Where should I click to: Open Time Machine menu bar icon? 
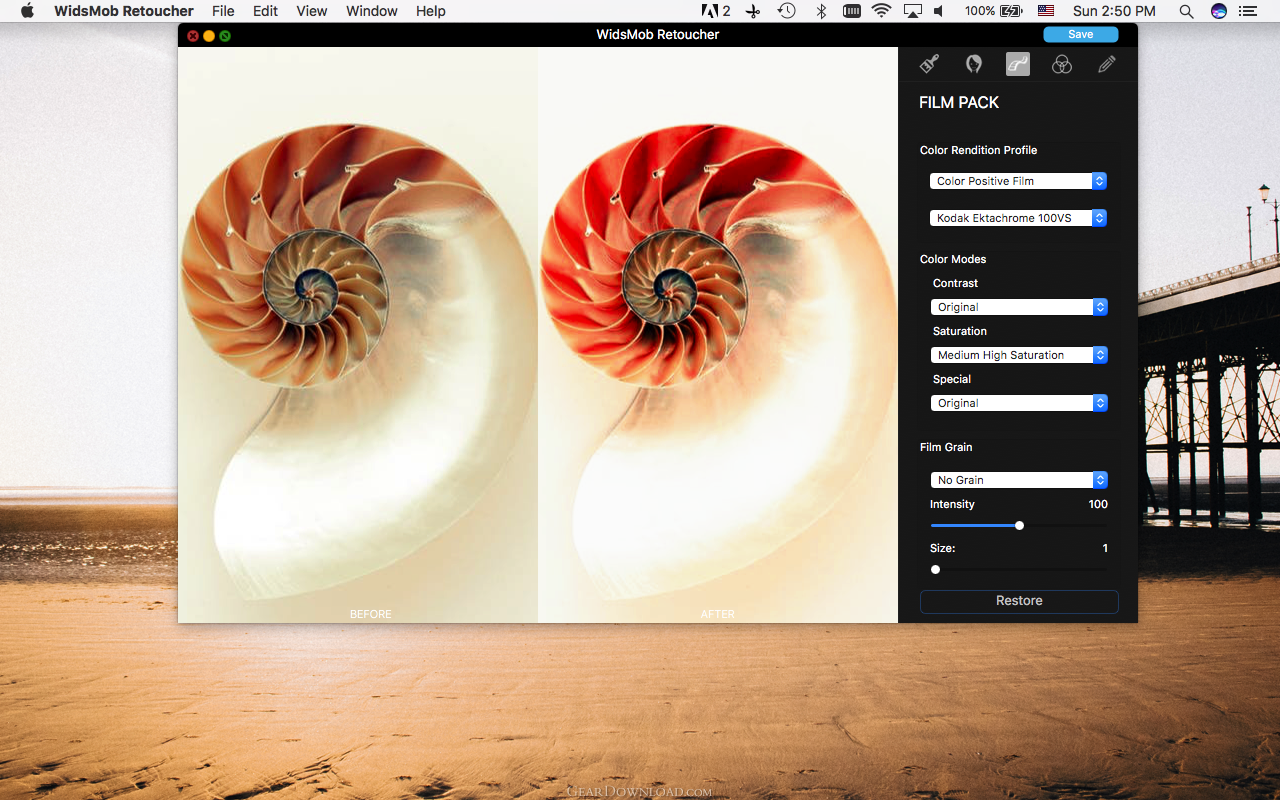(787, 11)
